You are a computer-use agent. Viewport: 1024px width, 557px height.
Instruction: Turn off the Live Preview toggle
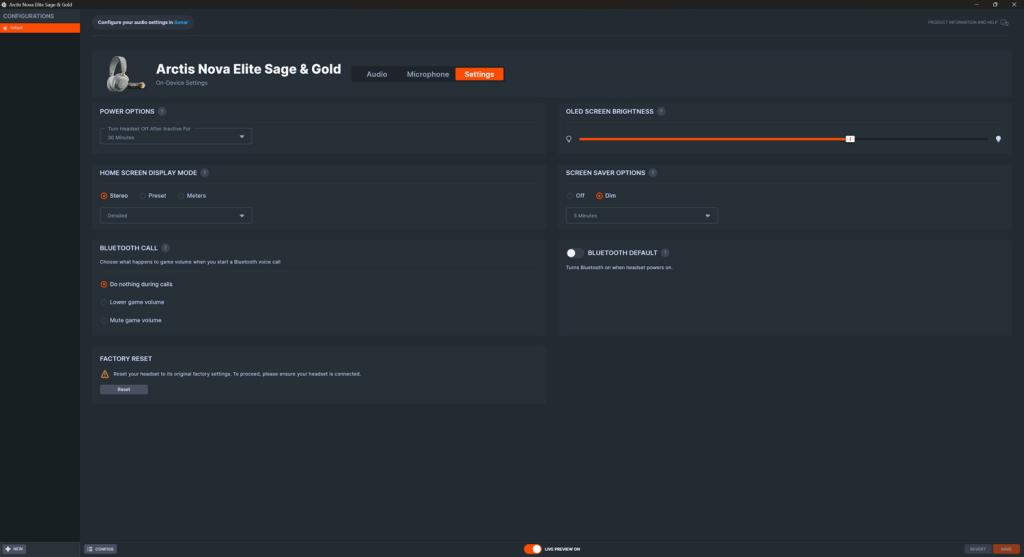[x=533, y=549]
